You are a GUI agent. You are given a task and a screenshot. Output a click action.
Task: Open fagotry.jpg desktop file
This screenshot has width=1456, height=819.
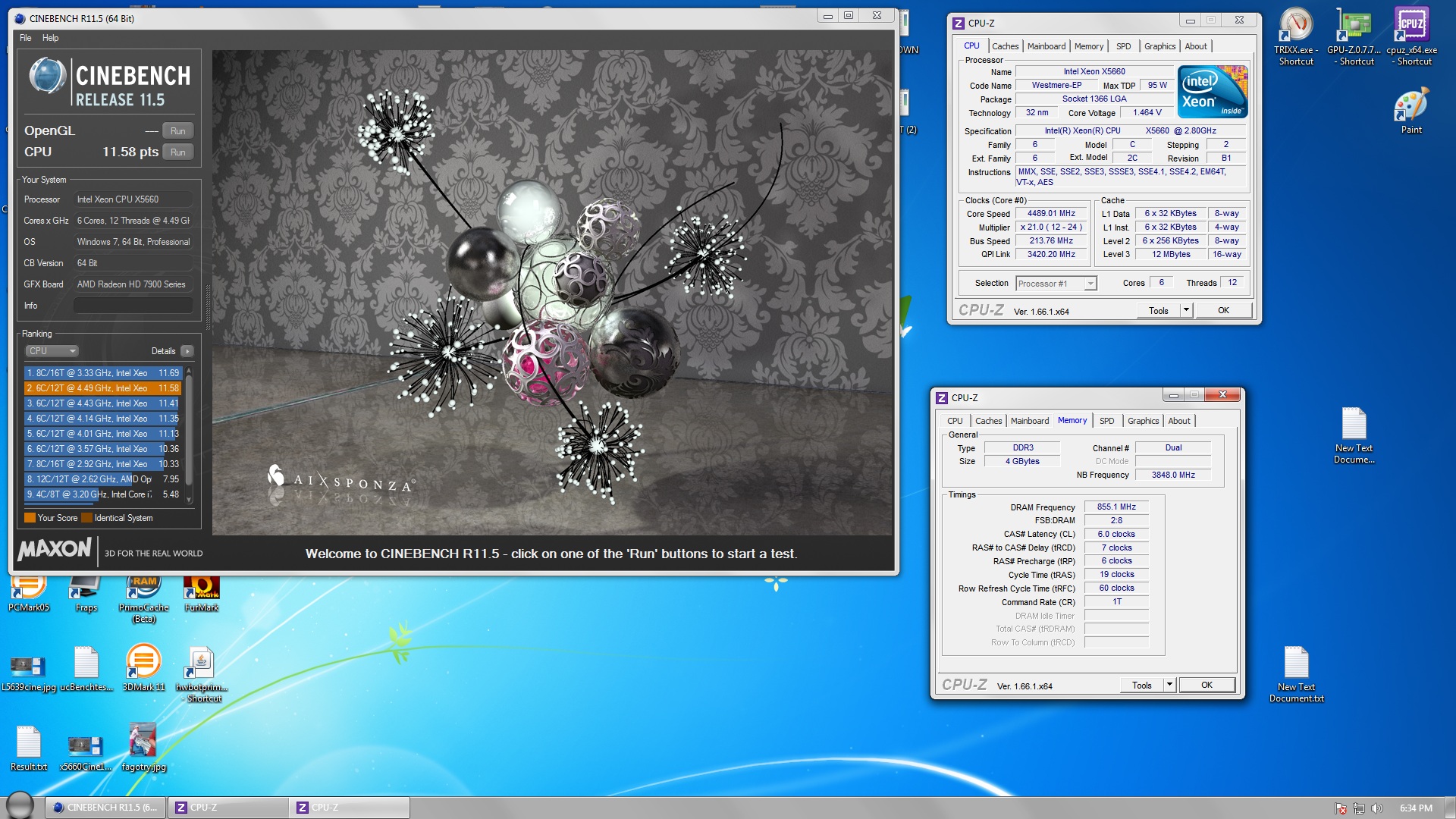[x=143, y=748]
